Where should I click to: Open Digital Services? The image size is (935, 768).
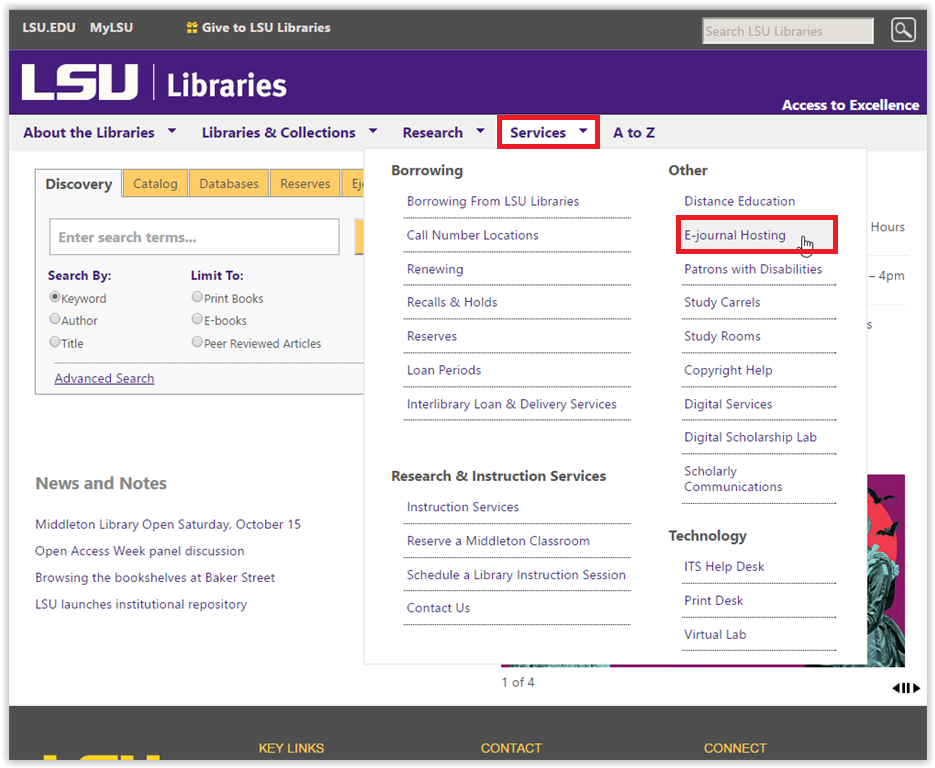tap(728, 404)
